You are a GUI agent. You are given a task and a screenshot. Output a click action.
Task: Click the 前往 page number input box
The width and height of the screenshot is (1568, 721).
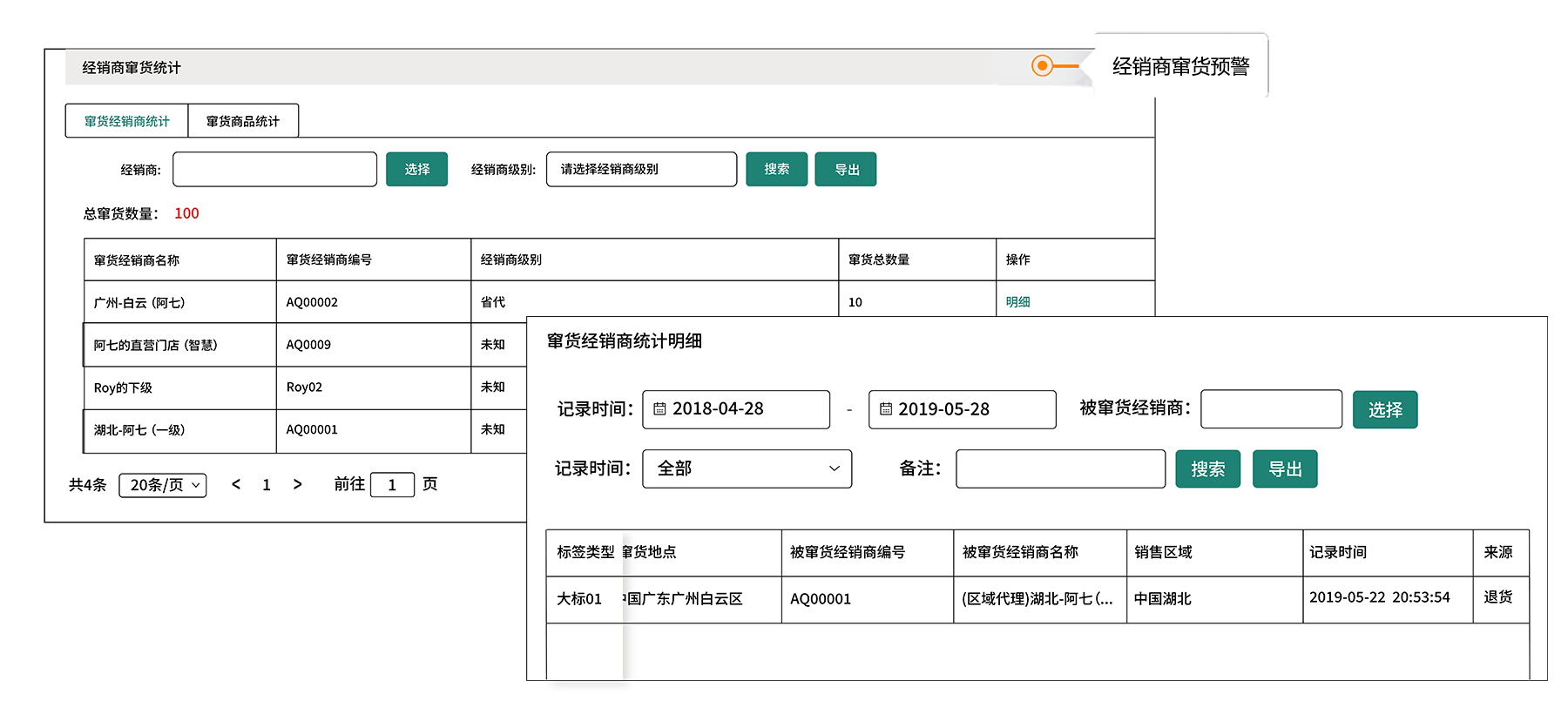coord(392,485)
